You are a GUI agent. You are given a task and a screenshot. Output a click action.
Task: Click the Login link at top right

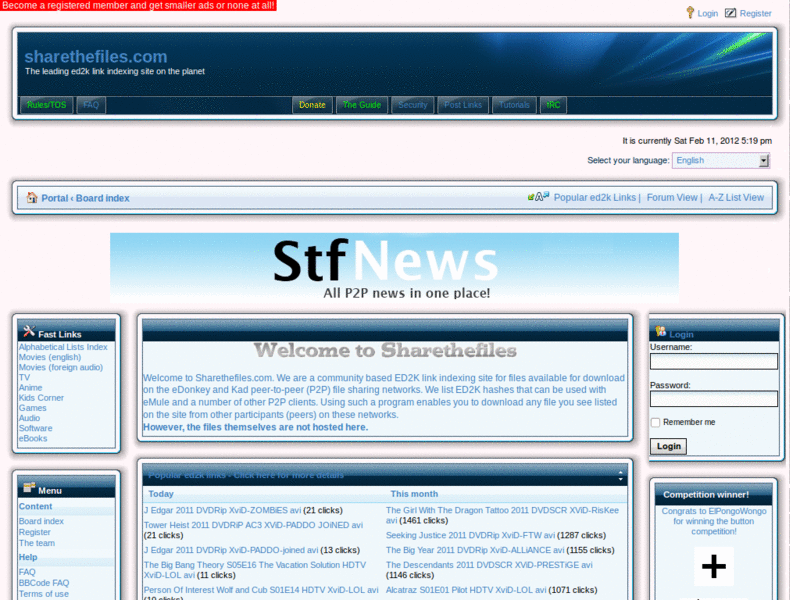tap(707, 13)
